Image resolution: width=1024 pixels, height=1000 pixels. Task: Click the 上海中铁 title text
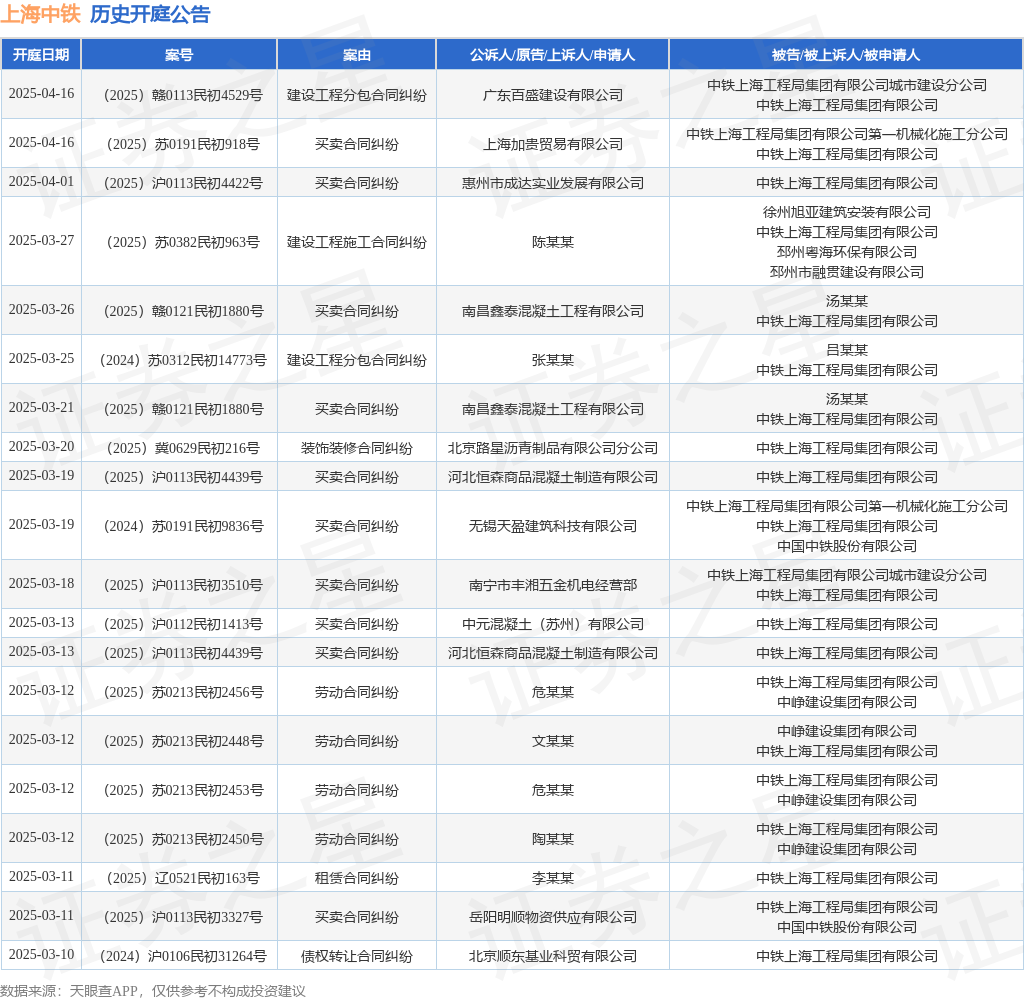pyautogui.click(x=40, y=14)
